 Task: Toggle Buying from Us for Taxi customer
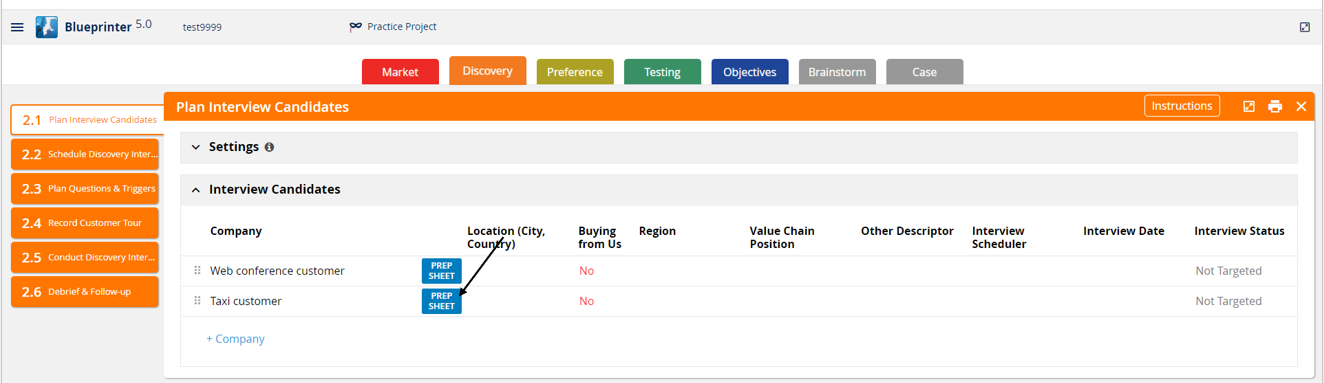point(587,301)
